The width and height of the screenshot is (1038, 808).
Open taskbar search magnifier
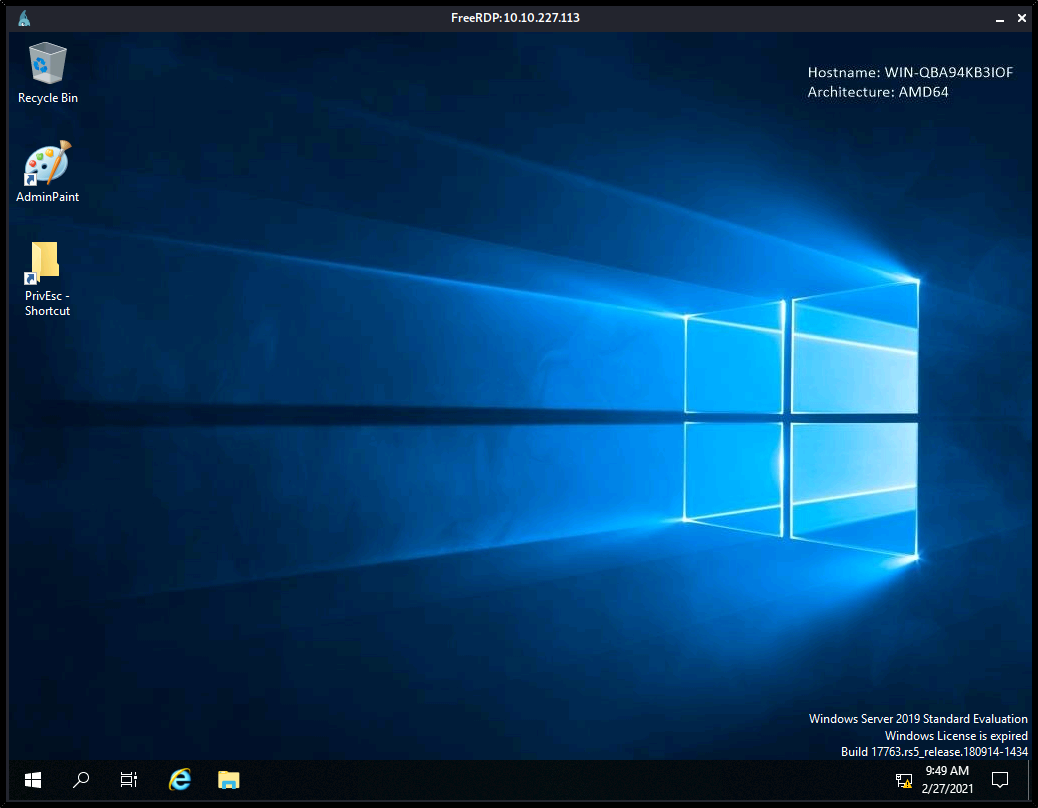tap(81, 780)
